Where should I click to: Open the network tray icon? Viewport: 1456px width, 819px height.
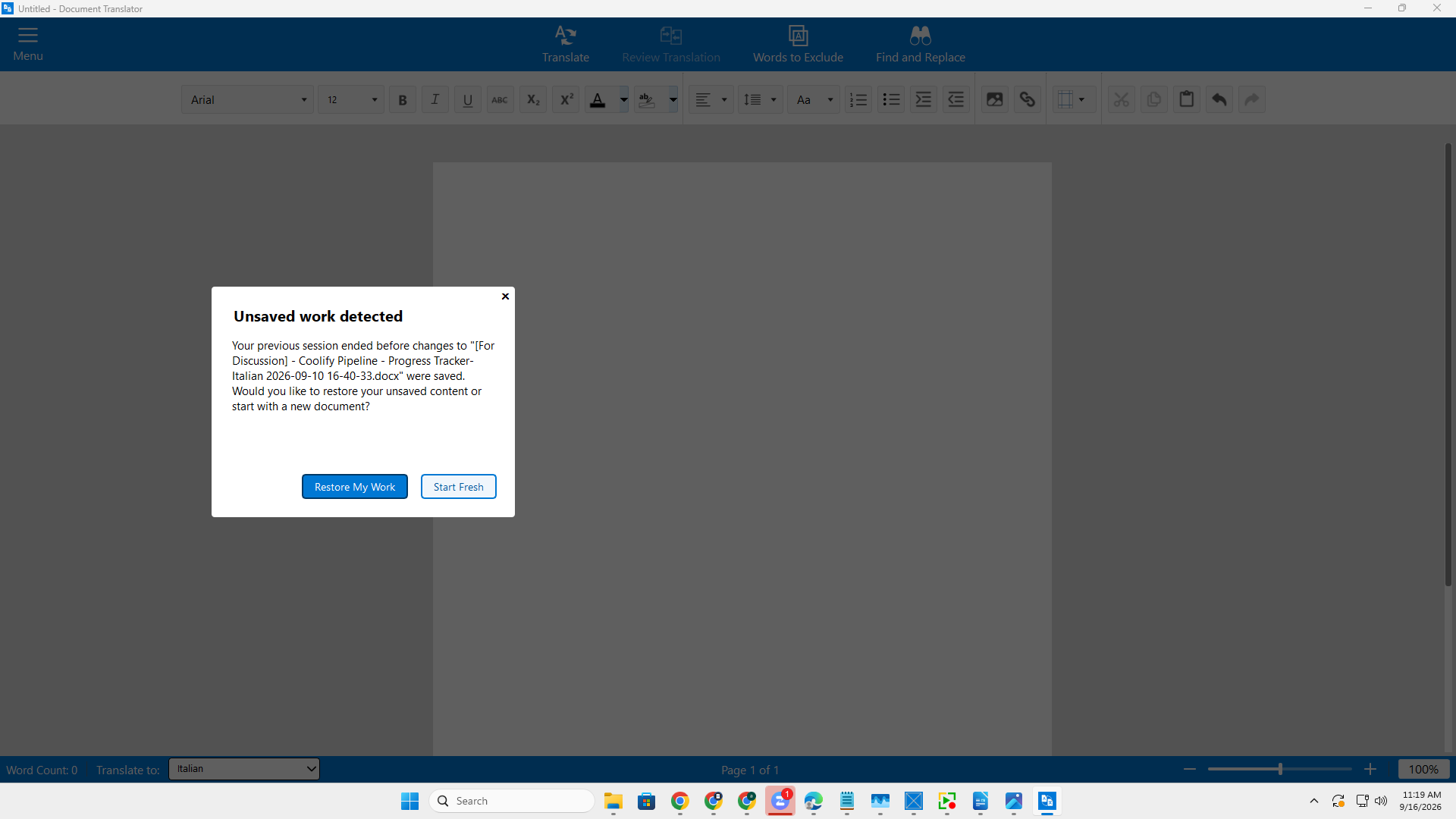1362,801
